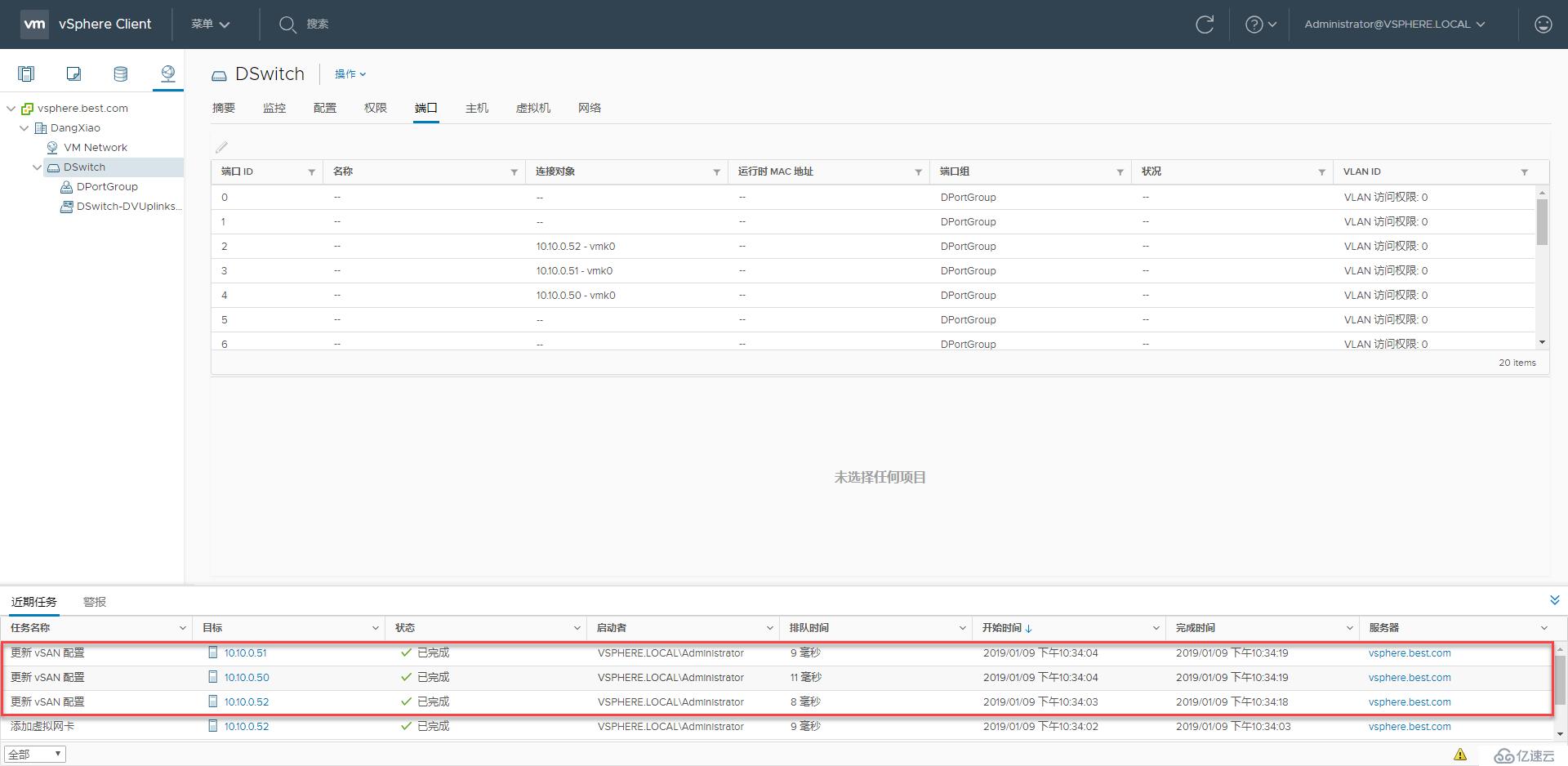Filter the 名称 column
The width and height of the screenshot is (1568, 766).
[514, 172]
